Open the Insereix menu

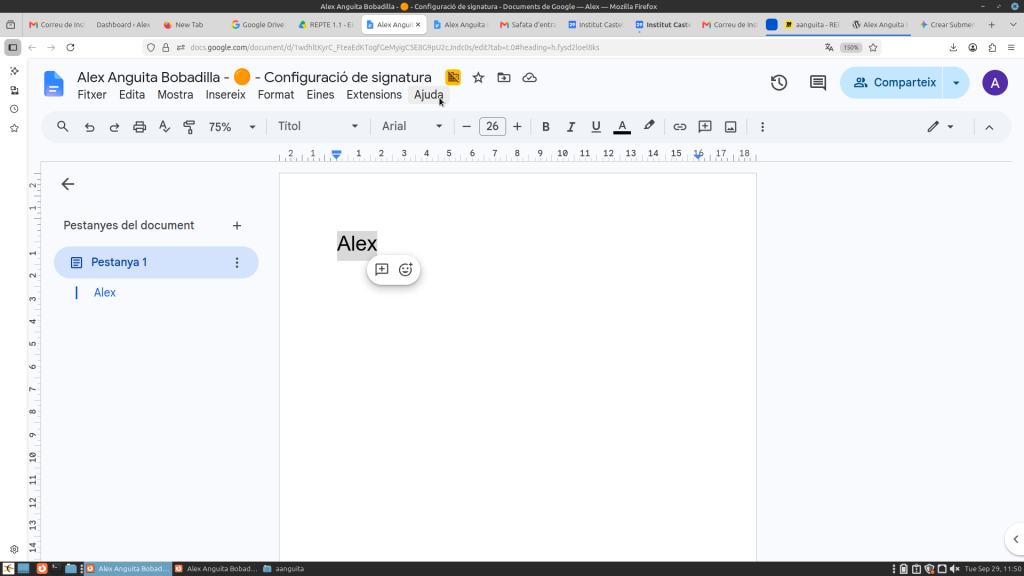pos(225,95)
